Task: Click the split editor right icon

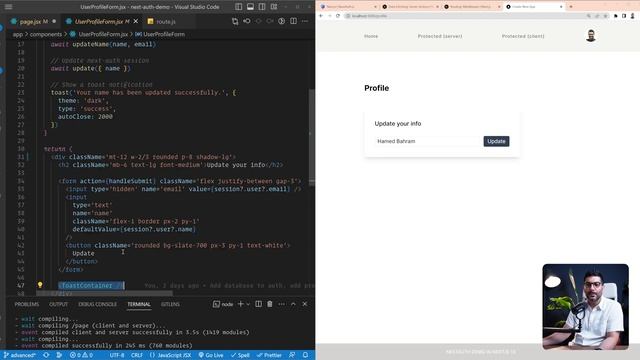Action: 293,21
